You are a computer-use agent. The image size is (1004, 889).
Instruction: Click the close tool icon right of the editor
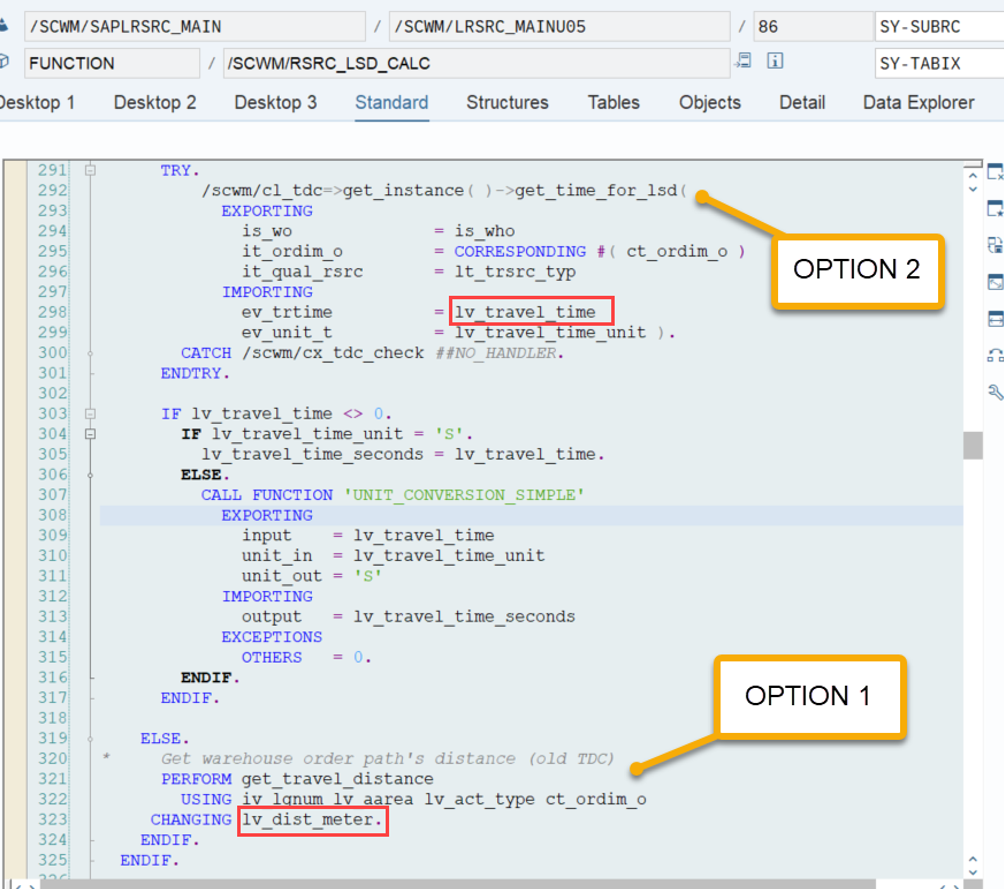(995, 172)
